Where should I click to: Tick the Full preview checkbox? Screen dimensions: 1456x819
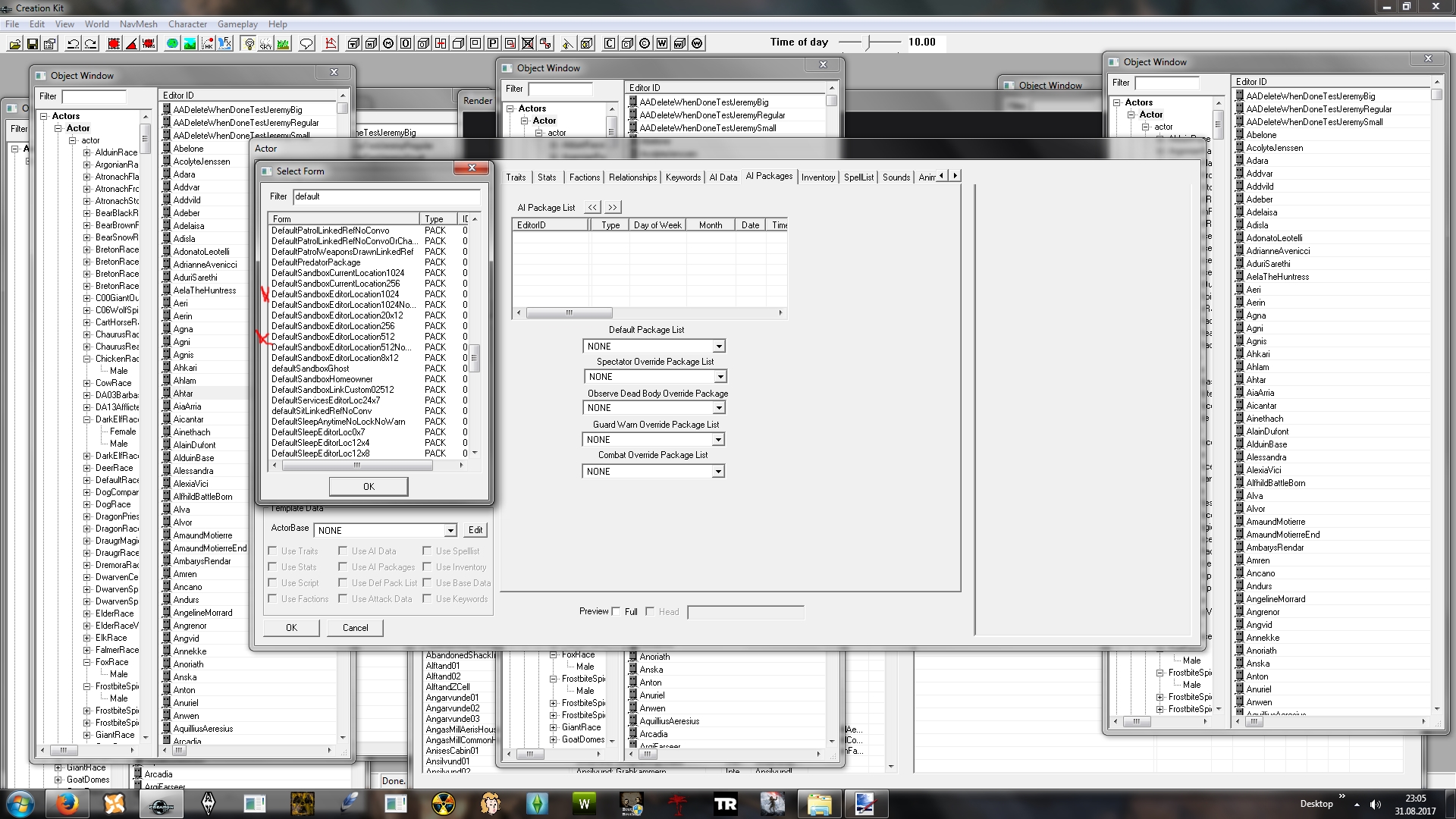coord(617,611)
